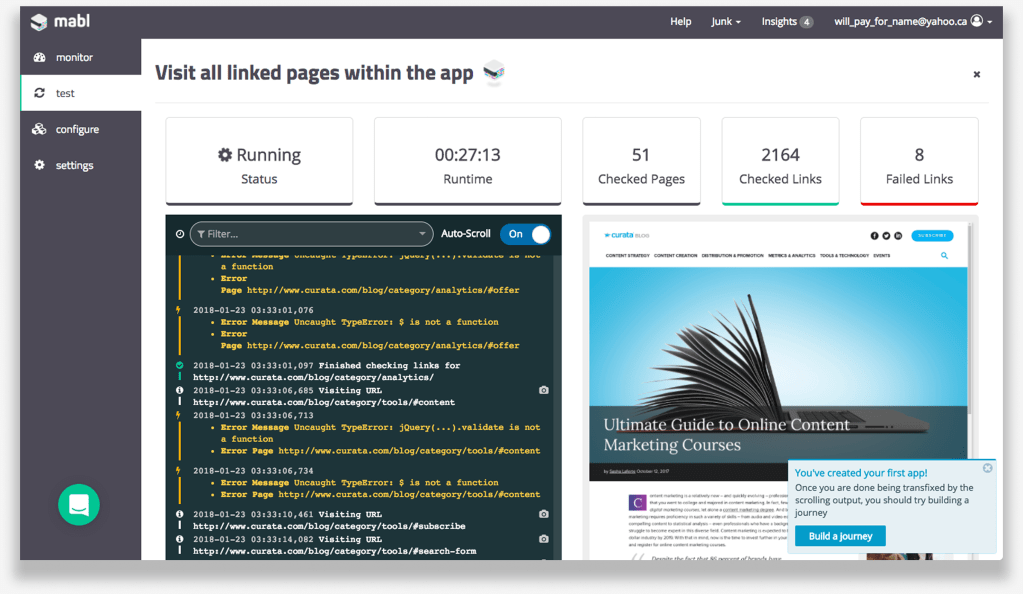Expand the log Filter dropdown arrow
Image resolution: width=1023 pixels, height=594 pixels.
tap(423, 234)
